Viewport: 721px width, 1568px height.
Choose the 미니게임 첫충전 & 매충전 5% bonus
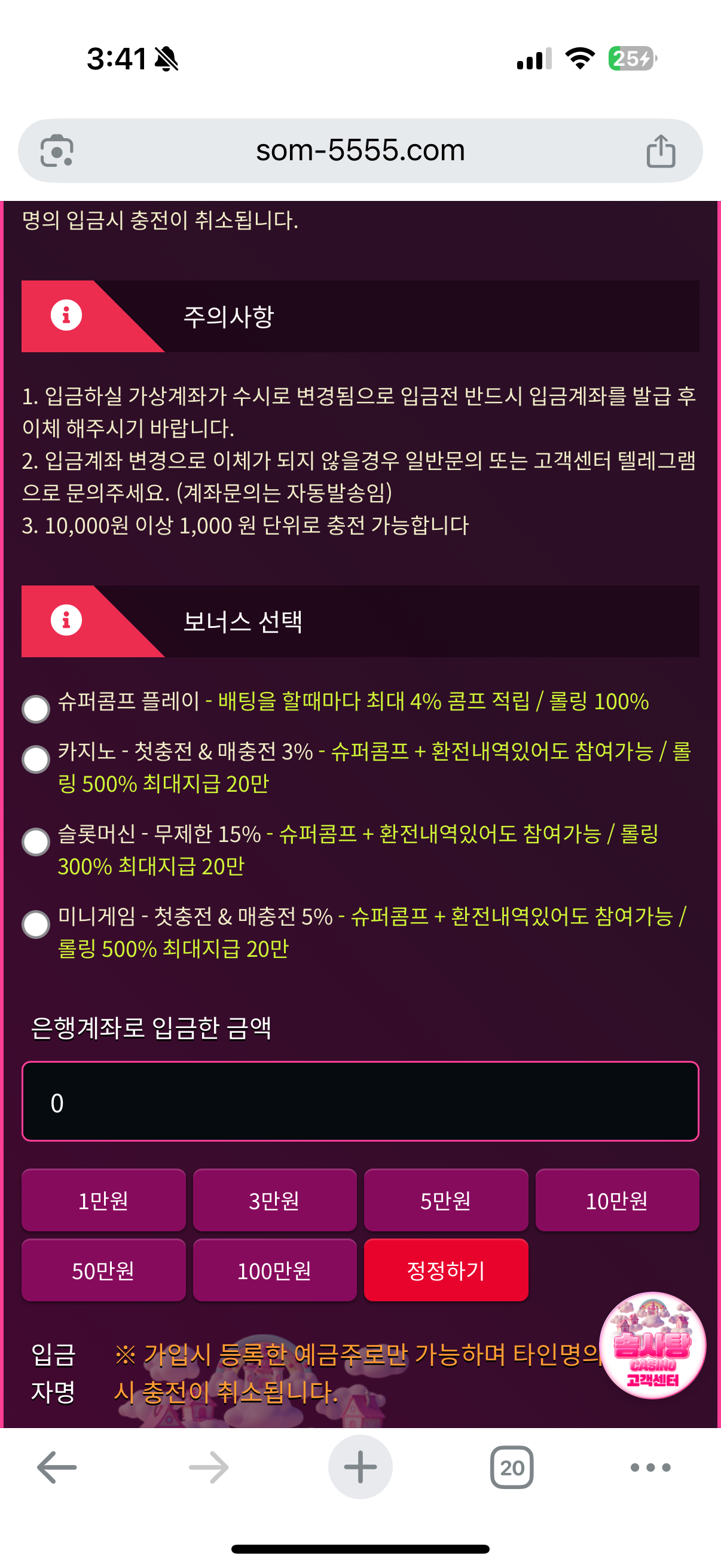tap(36, 925)
